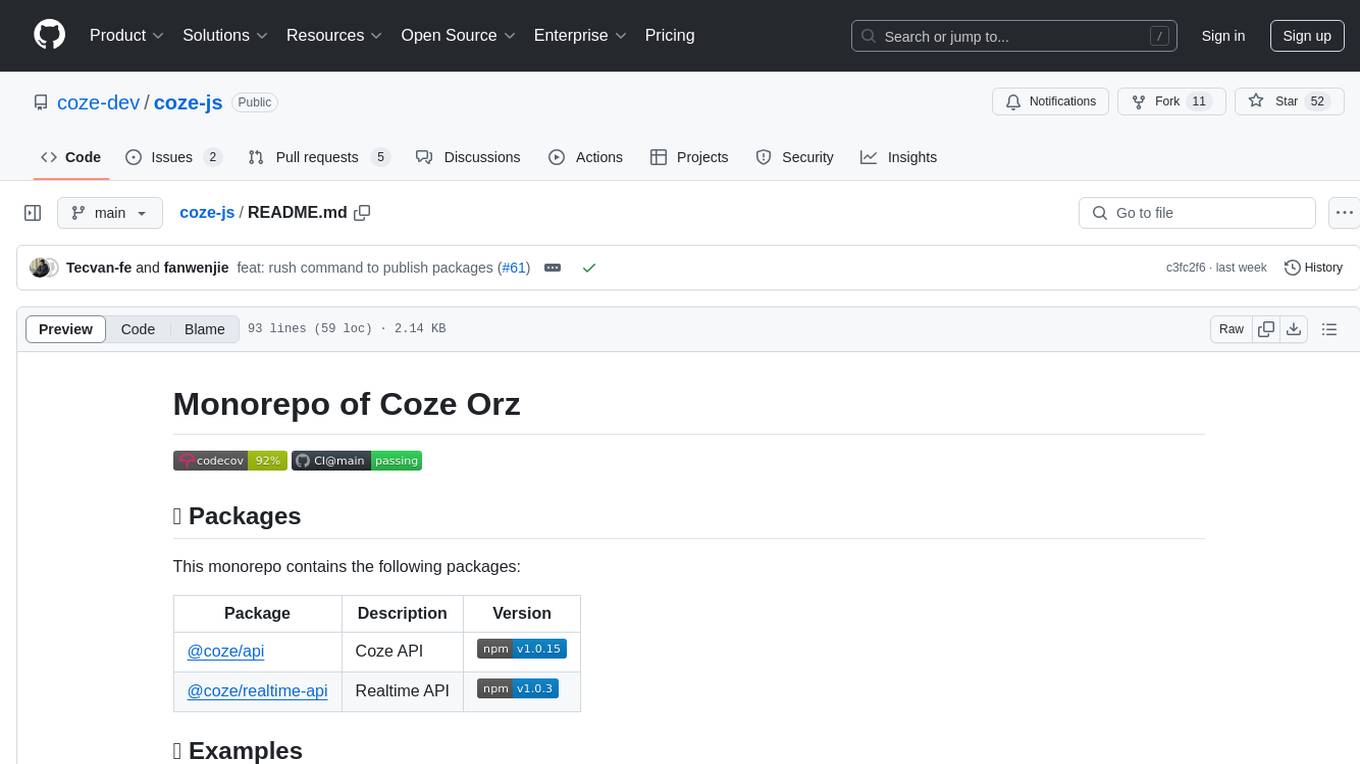Image resolution: width=1360 pixels, height=764 pixels.
Task: Open the document outline
Action: pos(1330,329)
